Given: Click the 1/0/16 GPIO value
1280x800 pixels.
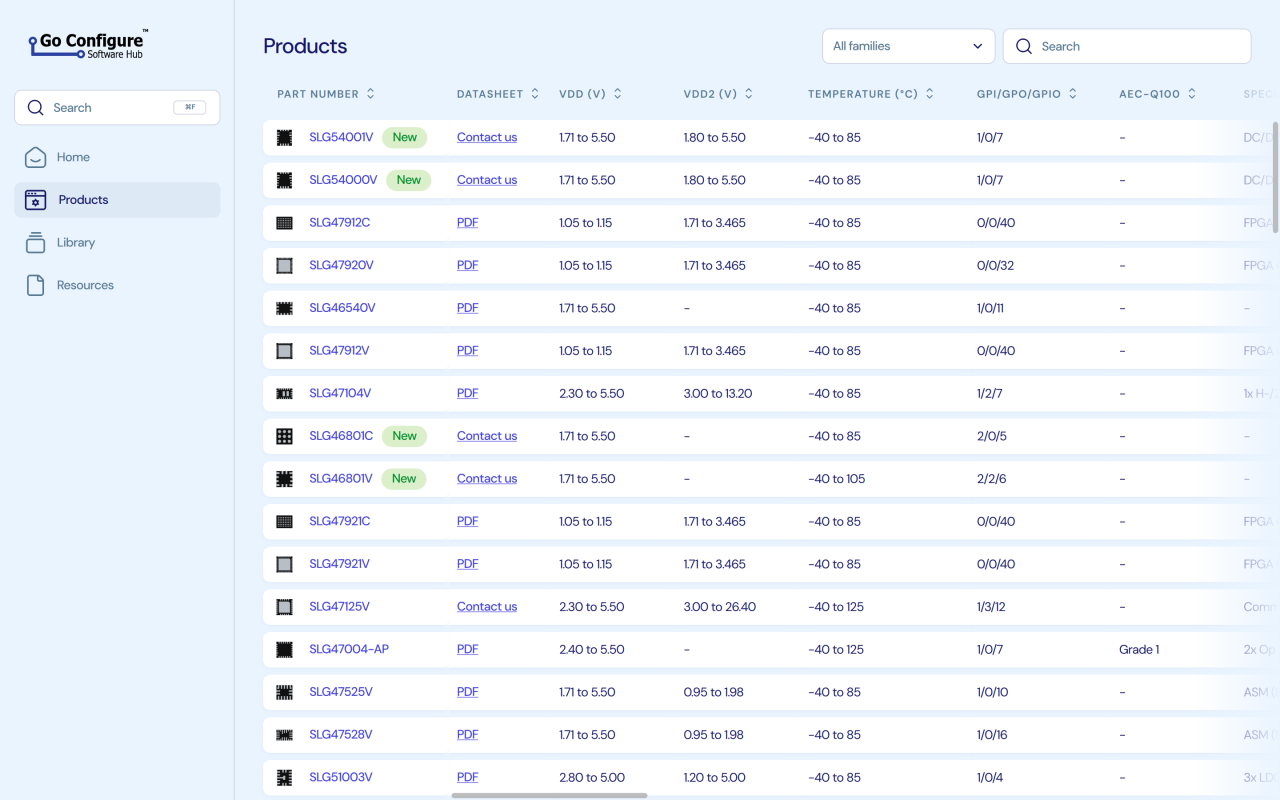Looking at the screenshot, I should pos(992,735).
